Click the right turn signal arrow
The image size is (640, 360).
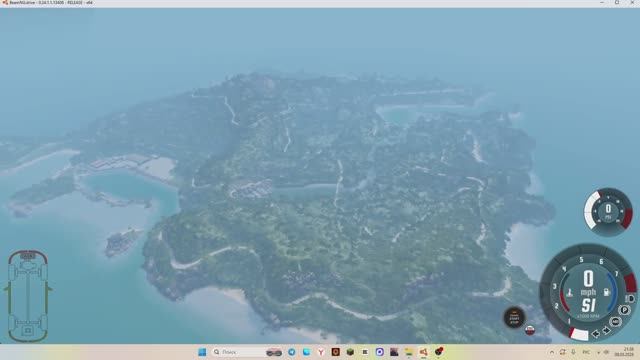[x=606, y=330]
